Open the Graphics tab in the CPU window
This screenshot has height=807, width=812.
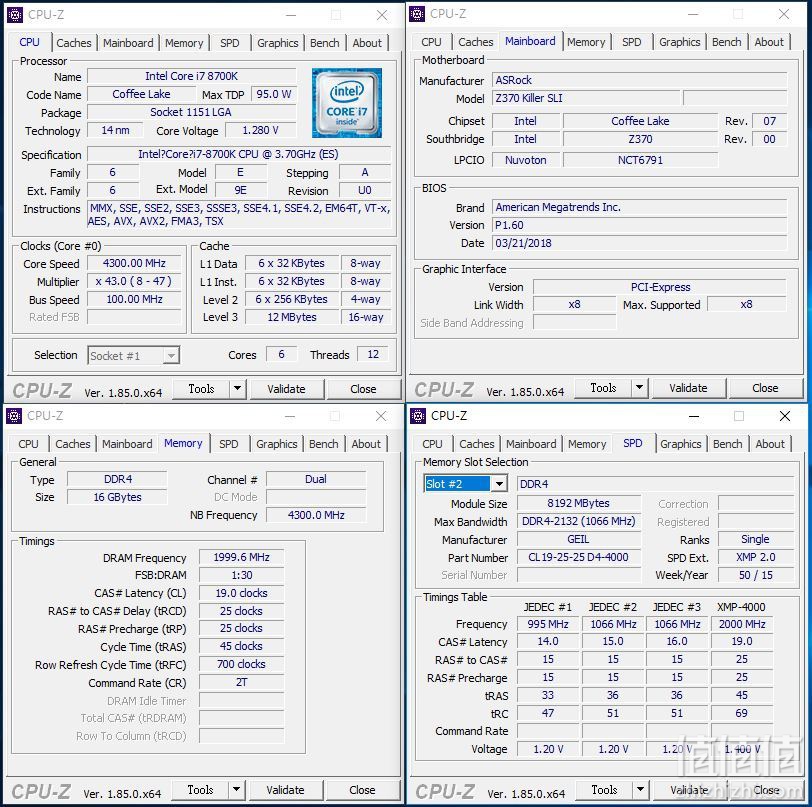pyautogui.click(x=278, y=43)
